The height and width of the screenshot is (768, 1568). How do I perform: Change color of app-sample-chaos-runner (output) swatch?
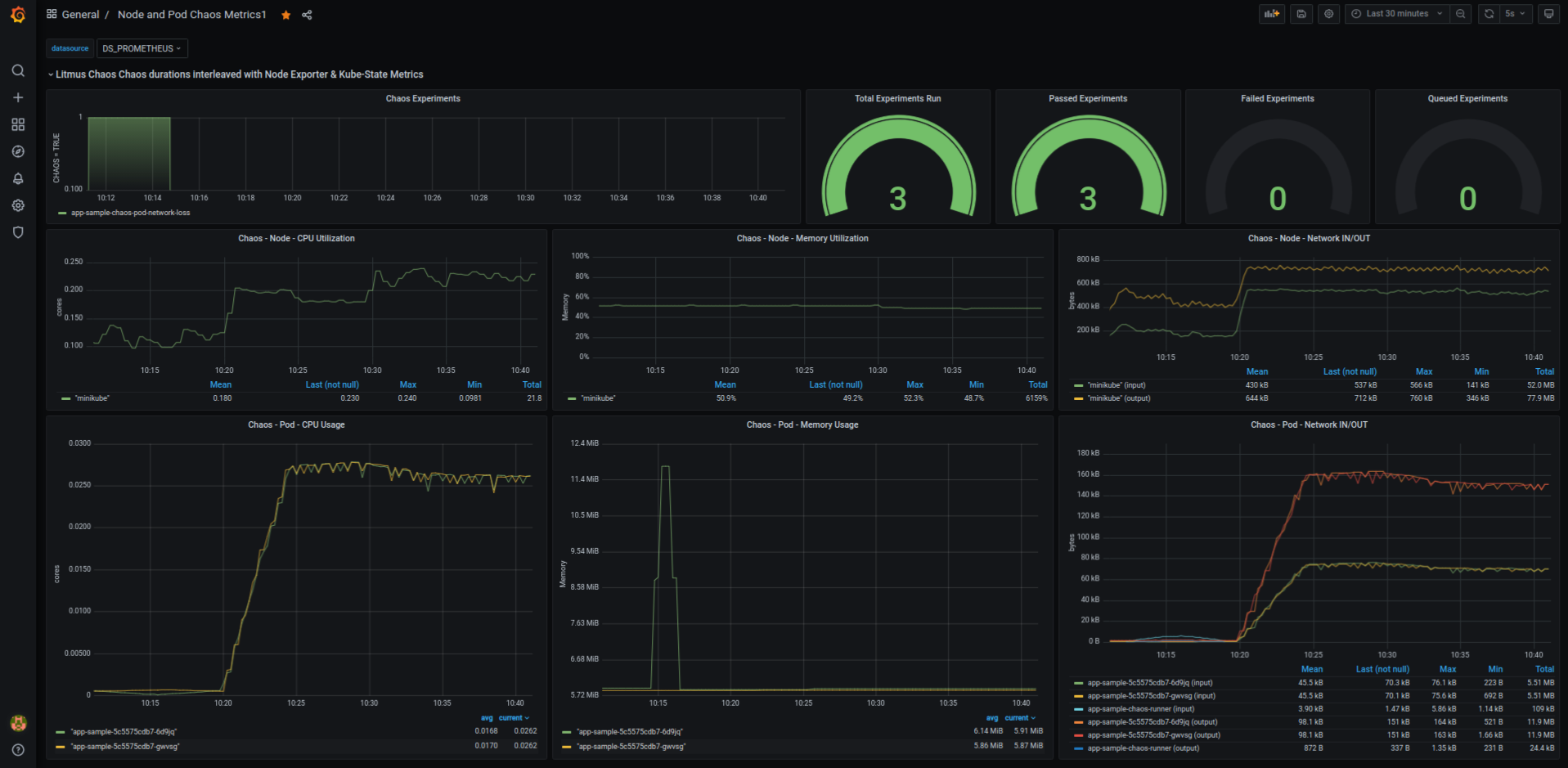point(1079,748)
